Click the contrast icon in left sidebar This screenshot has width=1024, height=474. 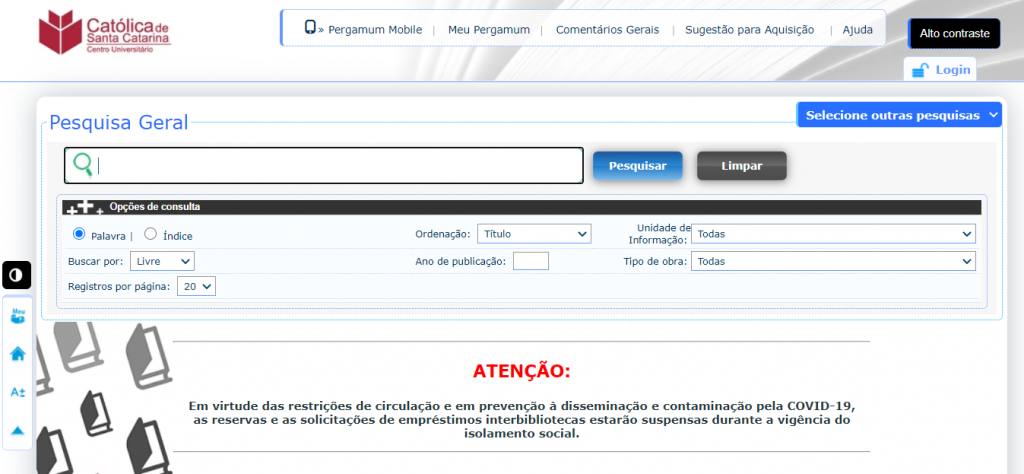[17, 275]
